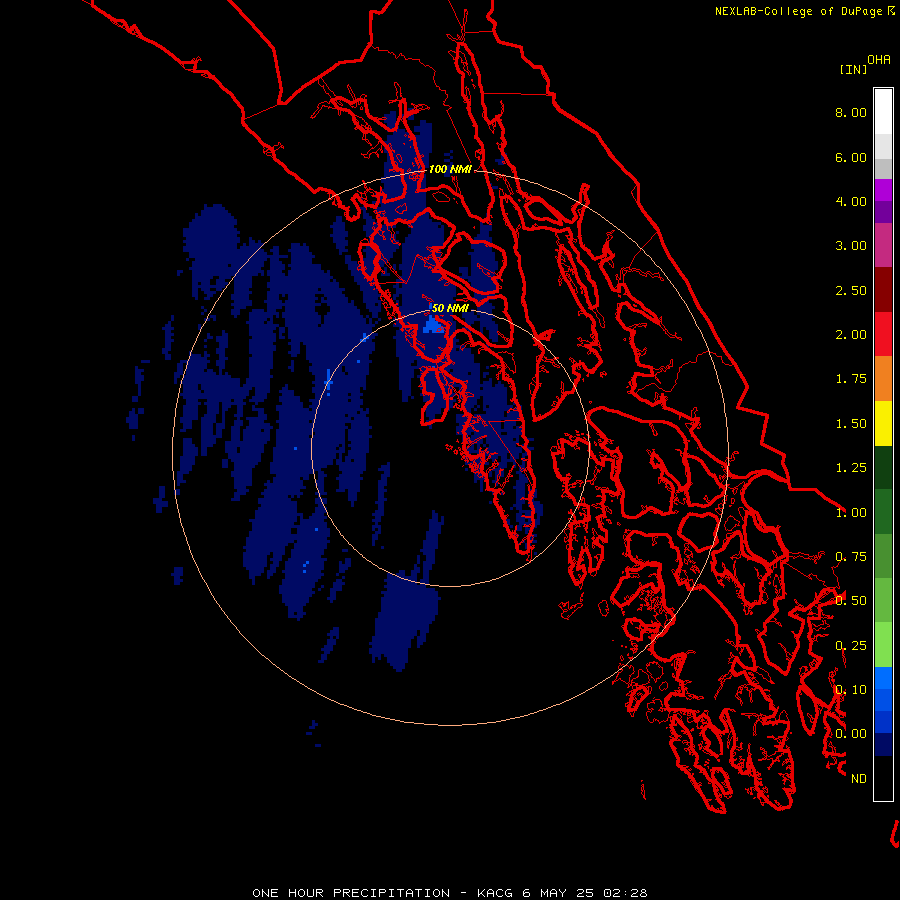Pick the pink legend swatch near 3.00
Image resolution: width=900 pixels, height=900 pixels.
tap(883, 246)
